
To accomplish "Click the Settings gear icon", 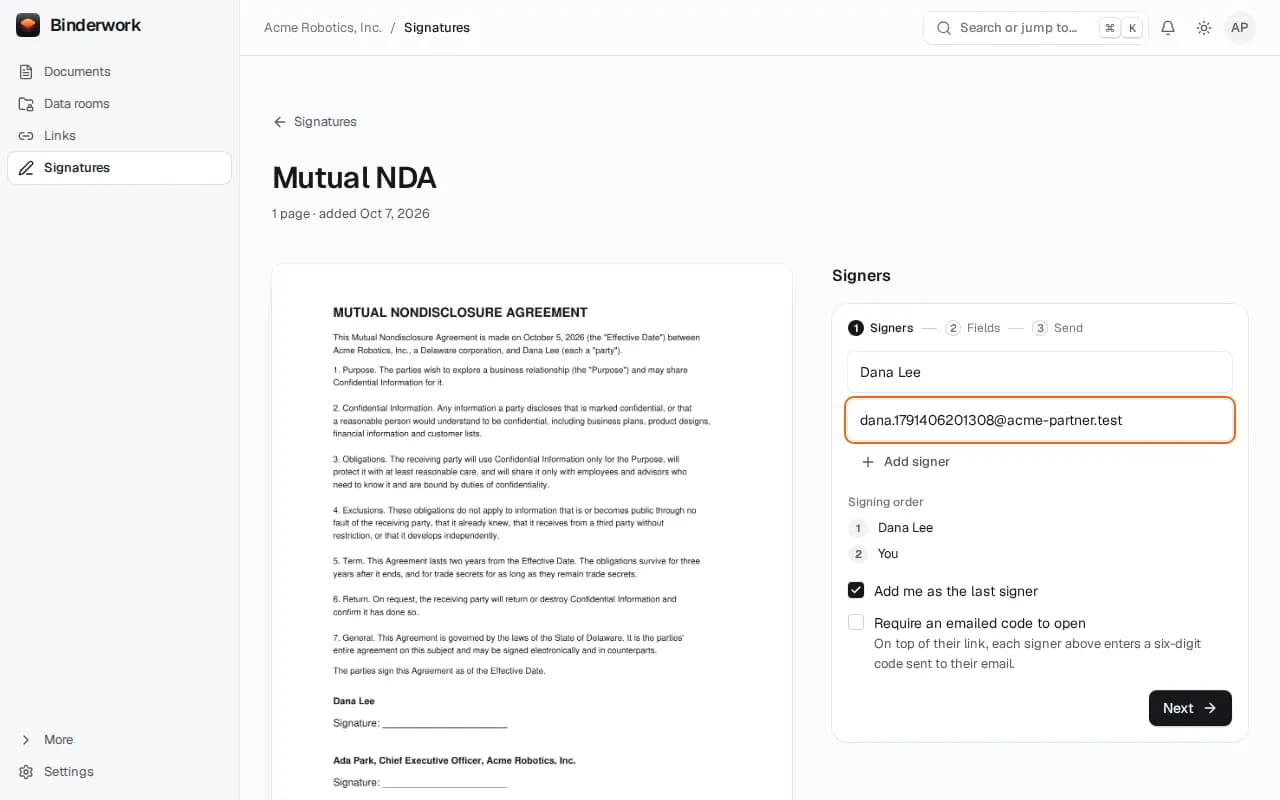I will [26, 772].
